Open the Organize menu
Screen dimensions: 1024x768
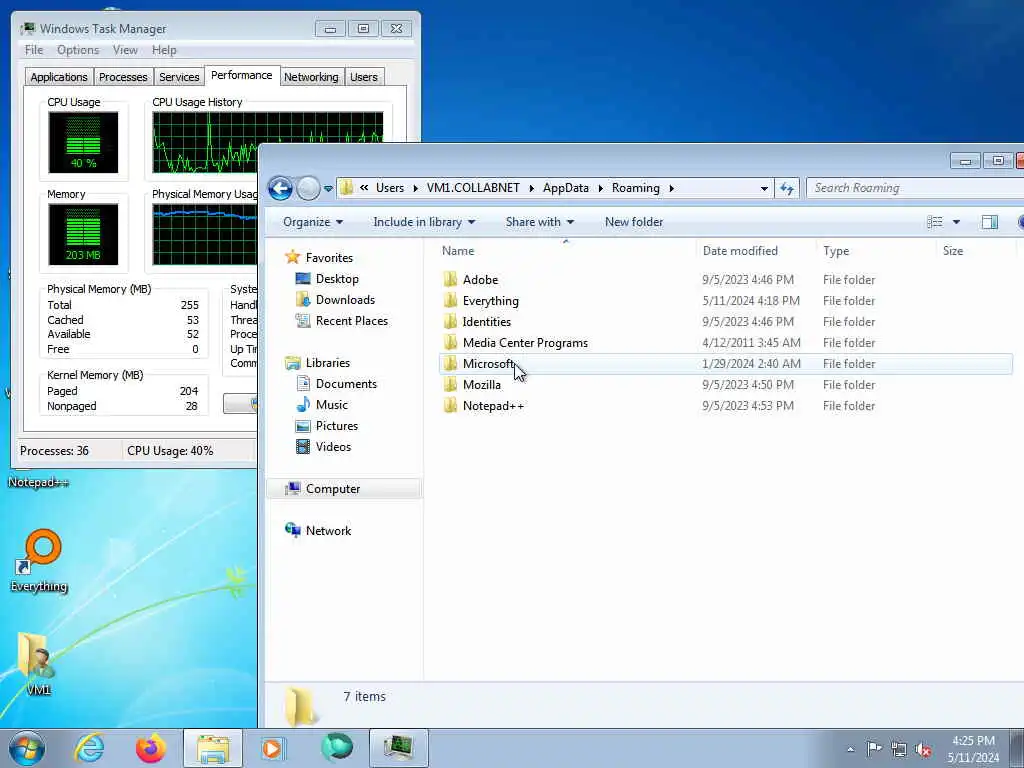[x=313, y=222]
